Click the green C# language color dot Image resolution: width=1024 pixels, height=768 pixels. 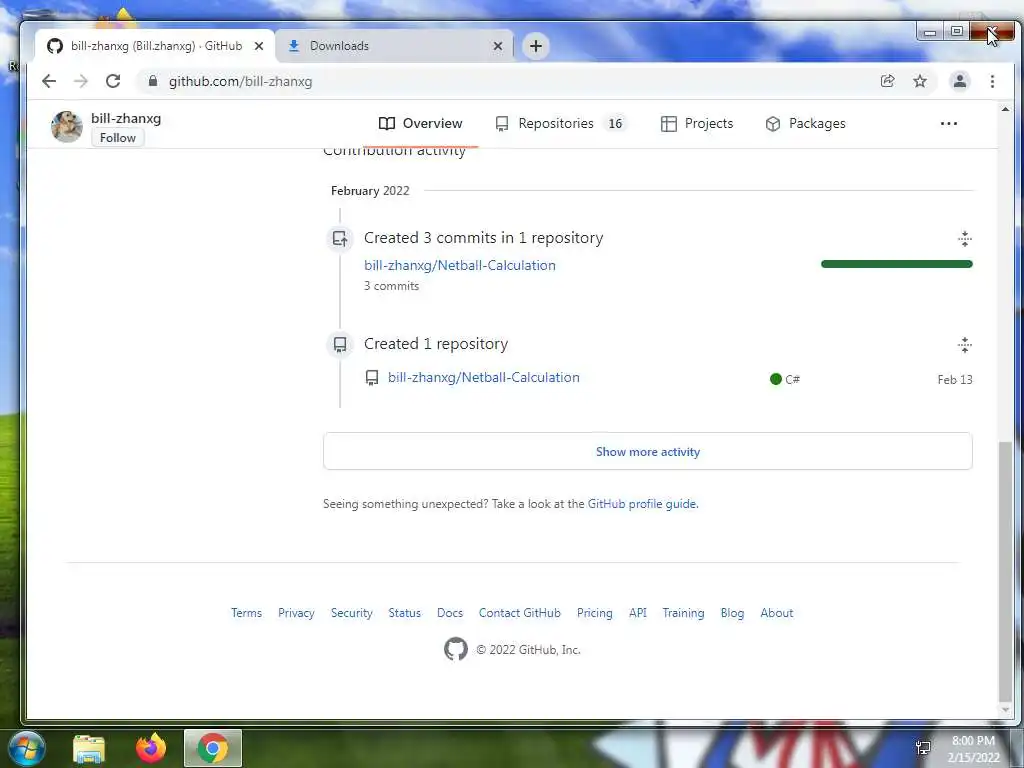pos(776,379)
